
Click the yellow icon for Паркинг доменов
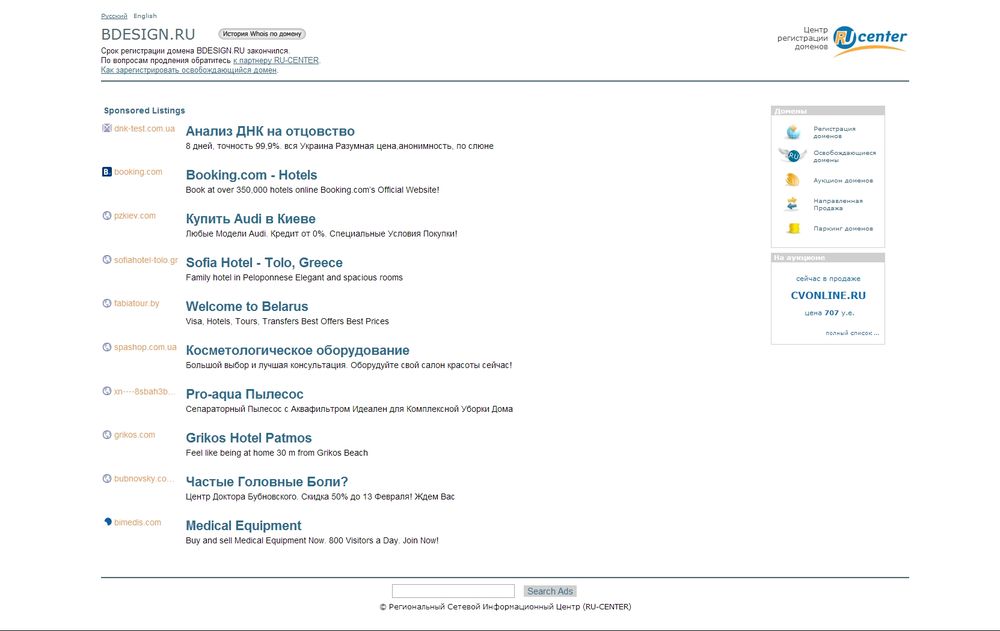pyautogui.click(x=793, y=228)
